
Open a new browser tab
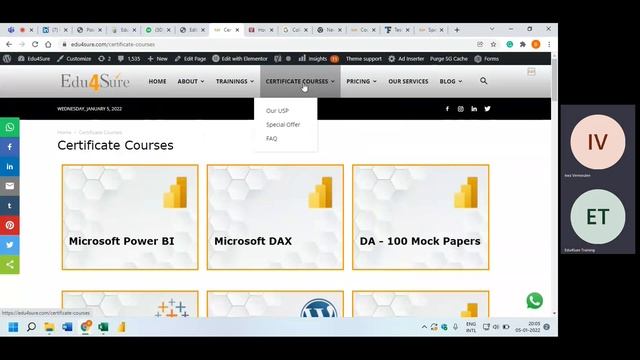(457, 30)
